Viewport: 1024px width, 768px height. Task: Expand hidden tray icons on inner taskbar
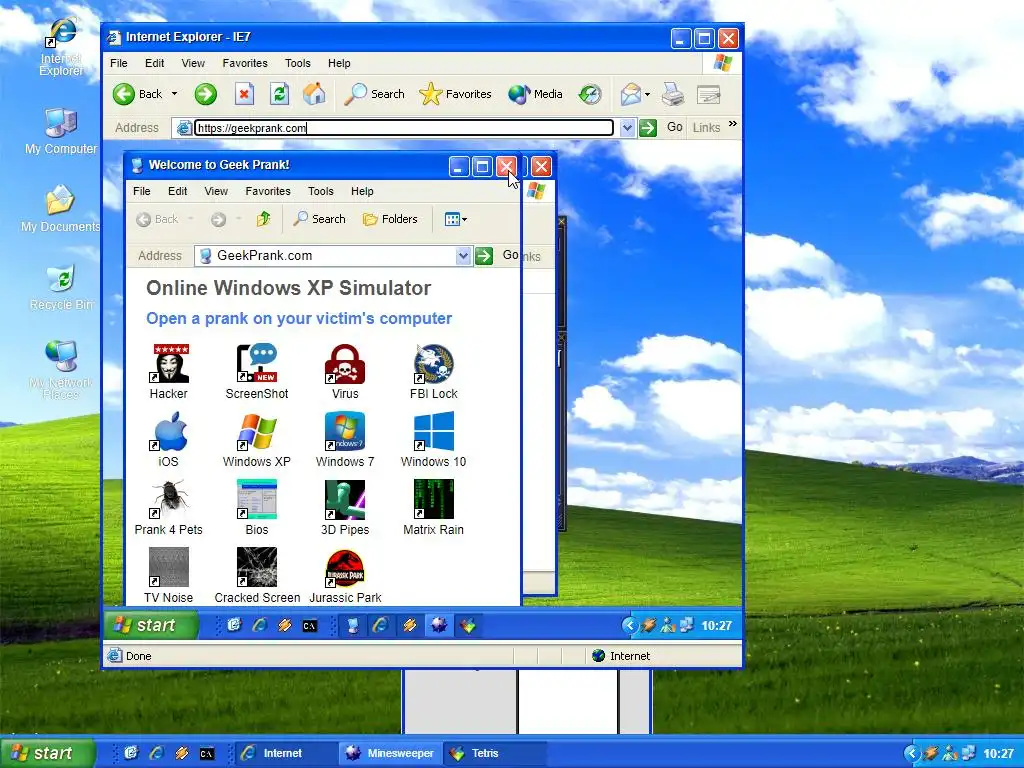630,626
